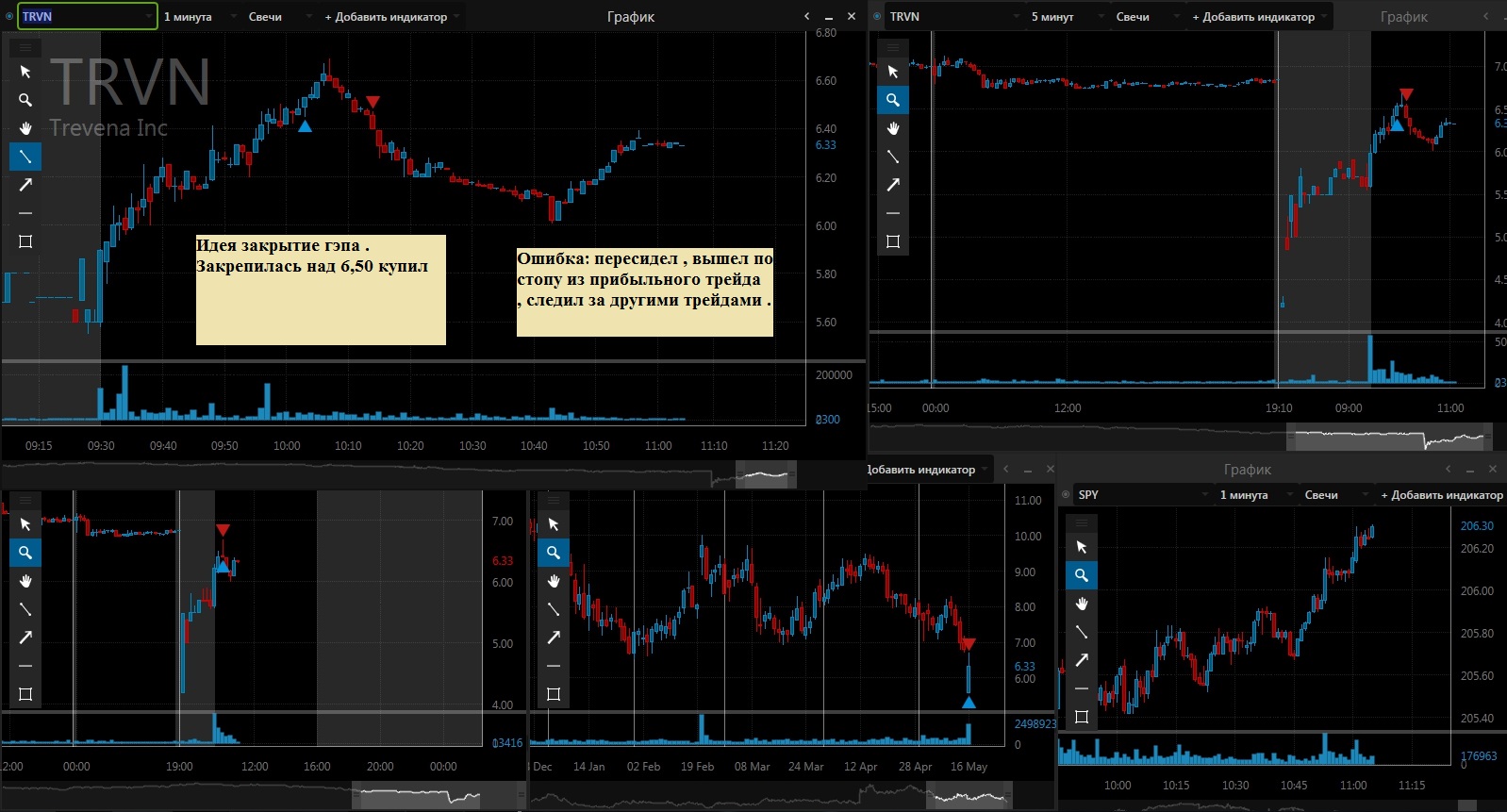Open Добавить индикатор above daily Dec–May chart
Screen dimensions: 1507x812
coord(928,469)
